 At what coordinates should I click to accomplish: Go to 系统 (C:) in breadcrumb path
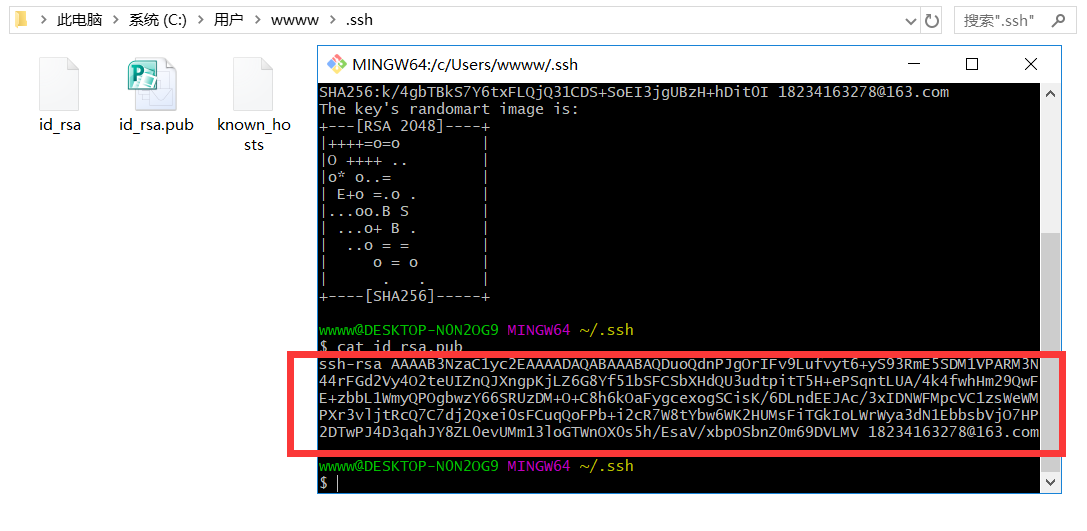[x=157, y=20]
